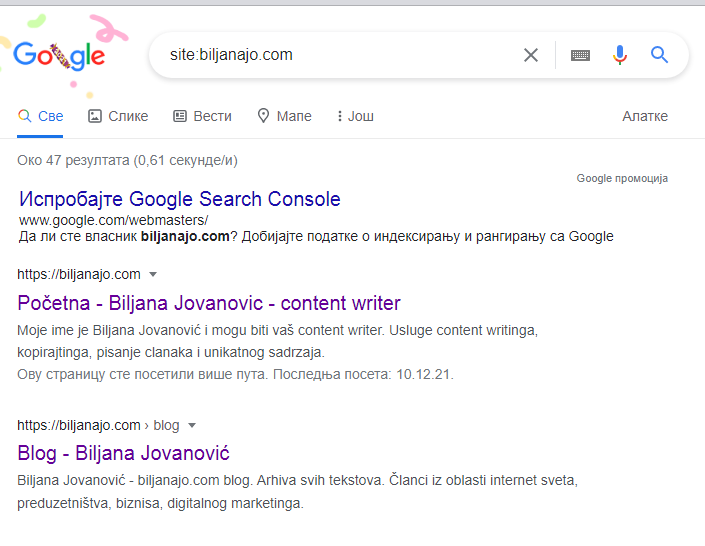Select the Све results tab
The image size is (705, 546).
coord(40,116)
